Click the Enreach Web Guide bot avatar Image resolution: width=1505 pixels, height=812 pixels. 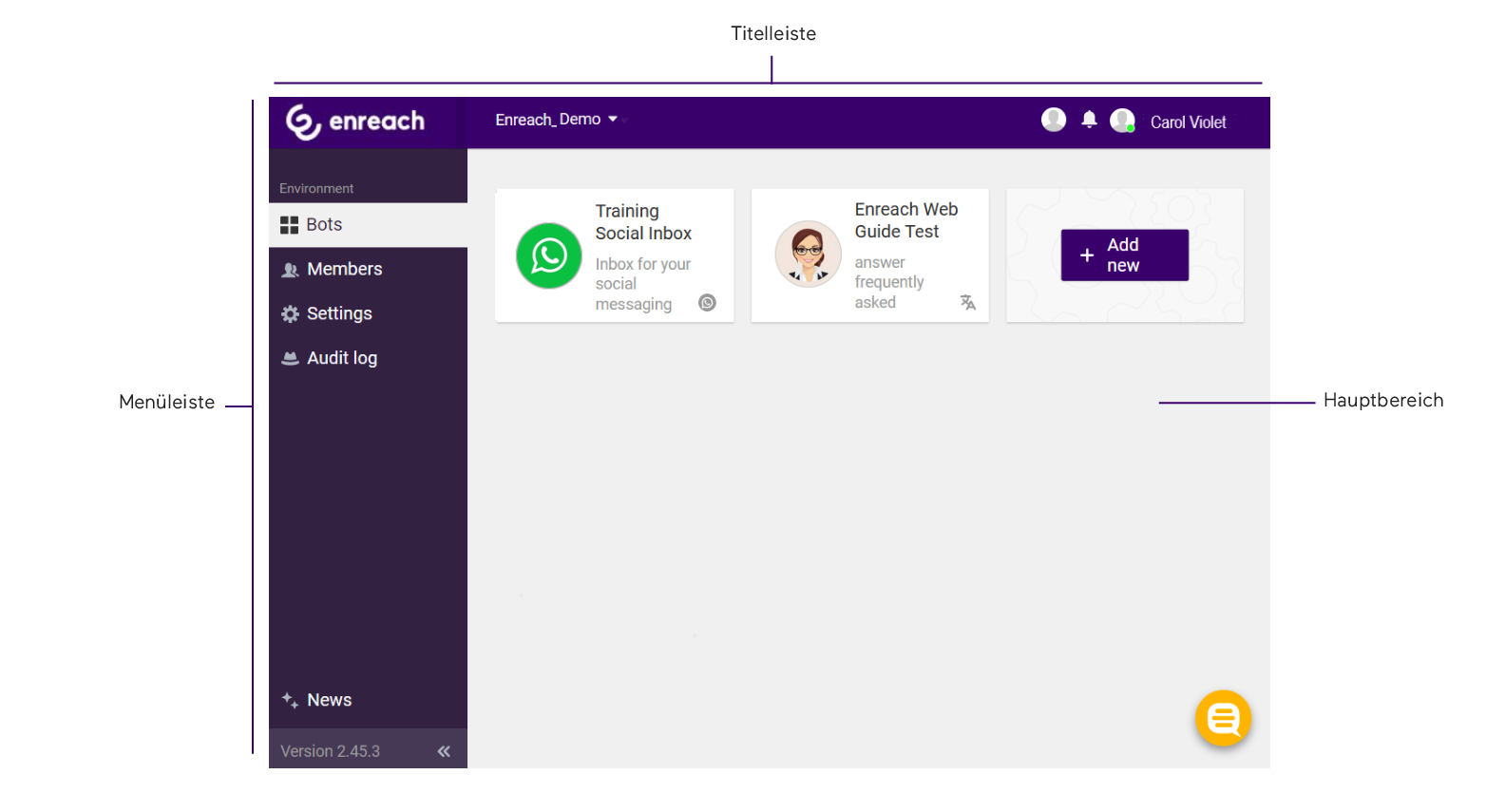tap(808, 255)
